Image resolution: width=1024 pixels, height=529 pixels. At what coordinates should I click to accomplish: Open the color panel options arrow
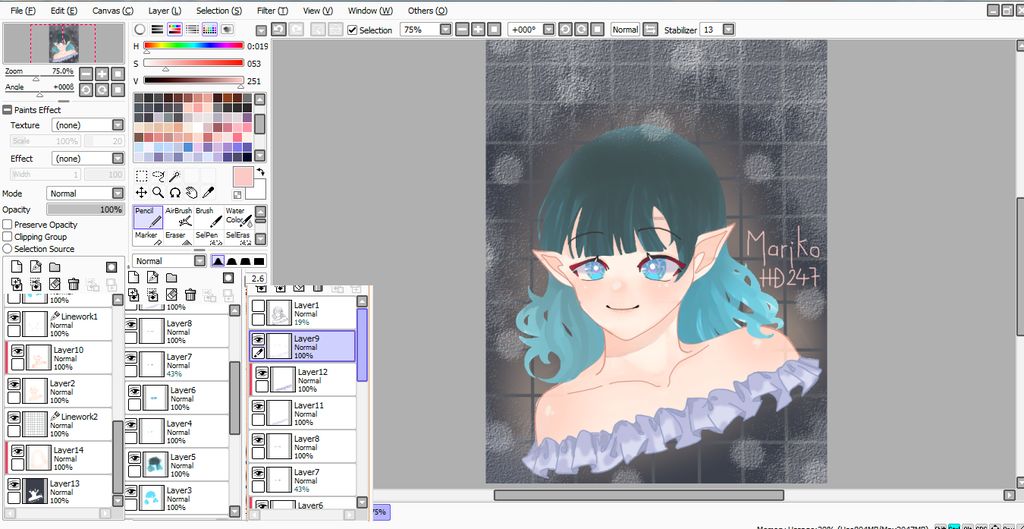pos(261,30)
